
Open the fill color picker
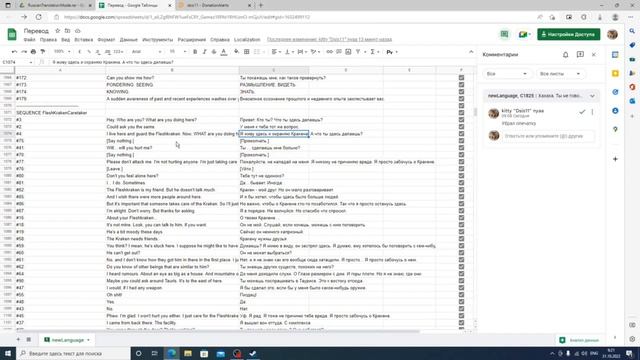236,52
